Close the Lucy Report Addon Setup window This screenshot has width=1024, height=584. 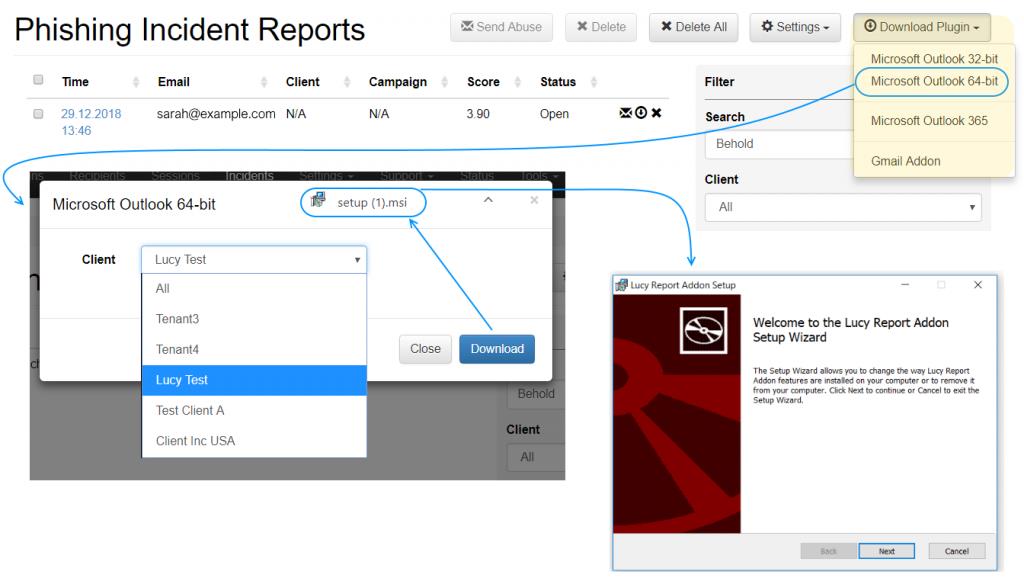(978, 285)
